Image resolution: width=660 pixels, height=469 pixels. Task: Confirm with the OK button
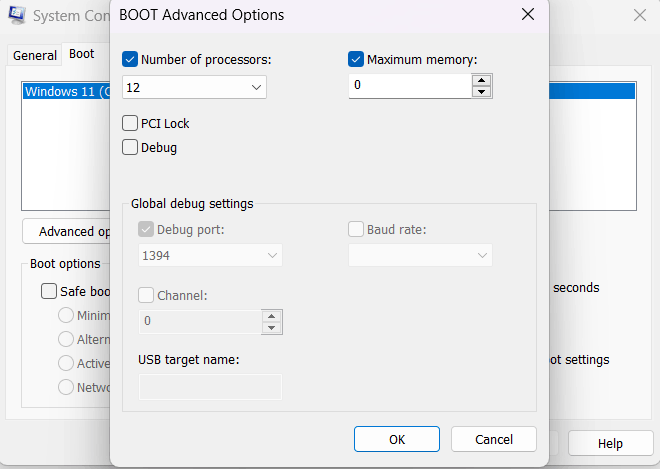397,439
